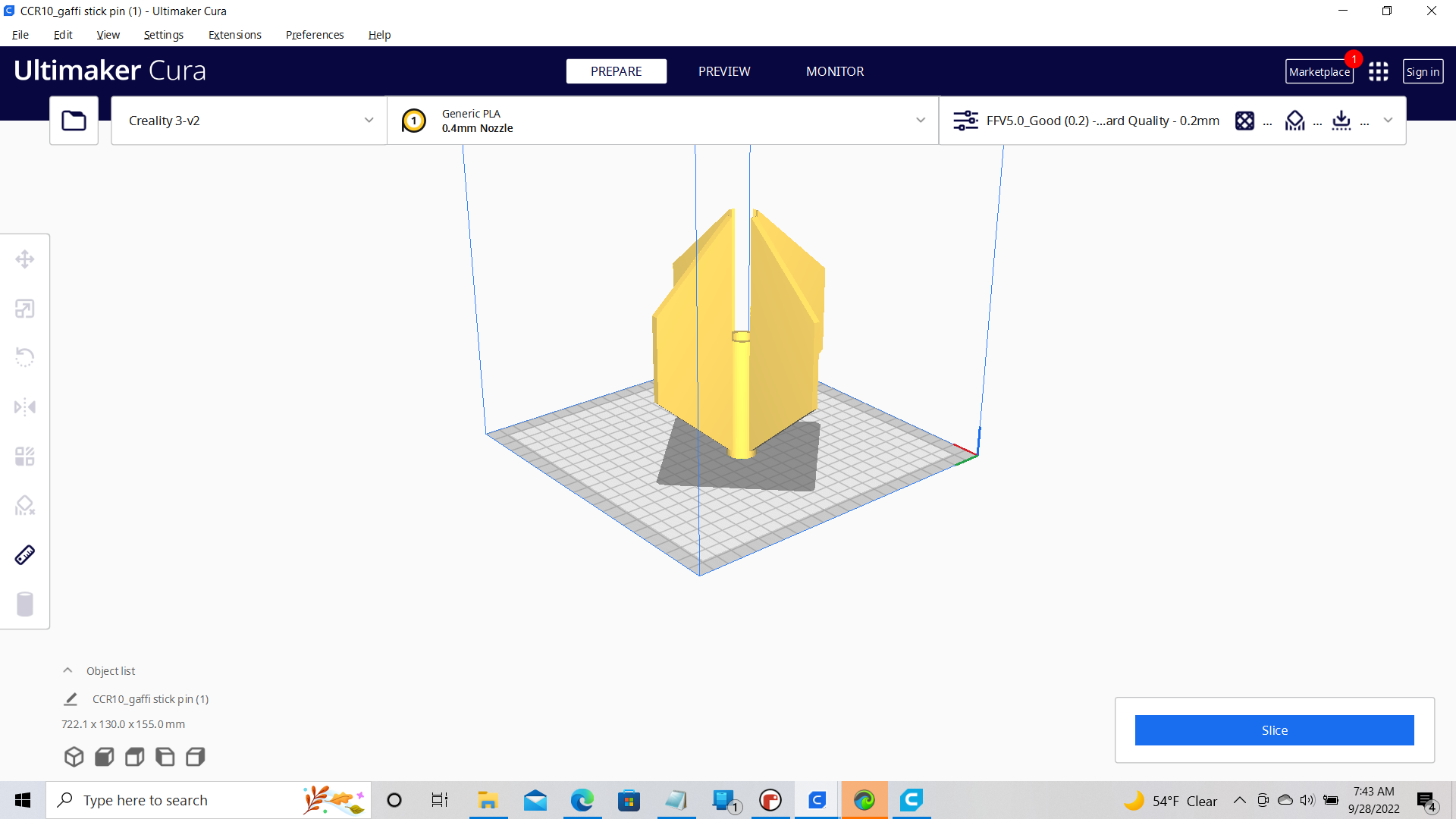Viewport: 1456px width, 819px height.
Task: Click the 722.1 x 130.0 x 155.0 mm dimensions
Action: [x=123, y=724]
